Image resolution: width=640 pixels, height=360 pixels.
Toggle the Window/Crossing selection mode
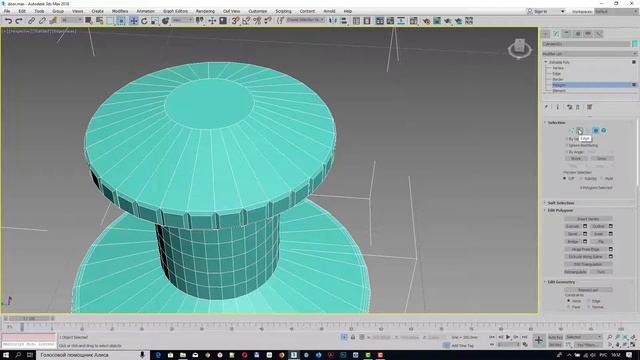click(121, 20)
